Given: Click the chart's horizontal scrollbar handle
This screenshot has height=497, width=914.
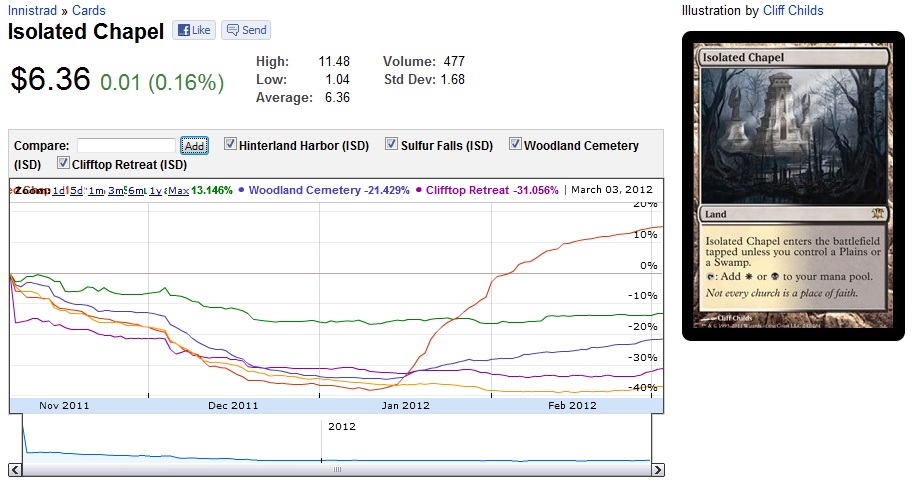Looking at the screenshot, I should coord(337,469).
